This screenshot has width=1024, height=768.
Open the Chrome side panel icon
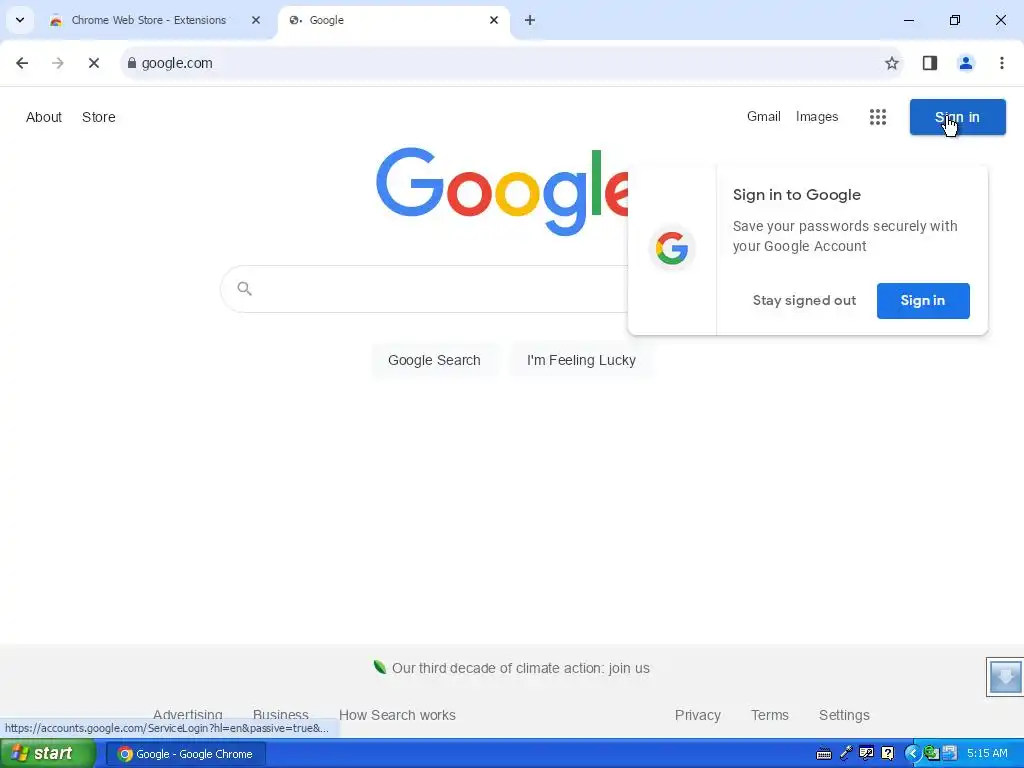[x=929, y=63]
